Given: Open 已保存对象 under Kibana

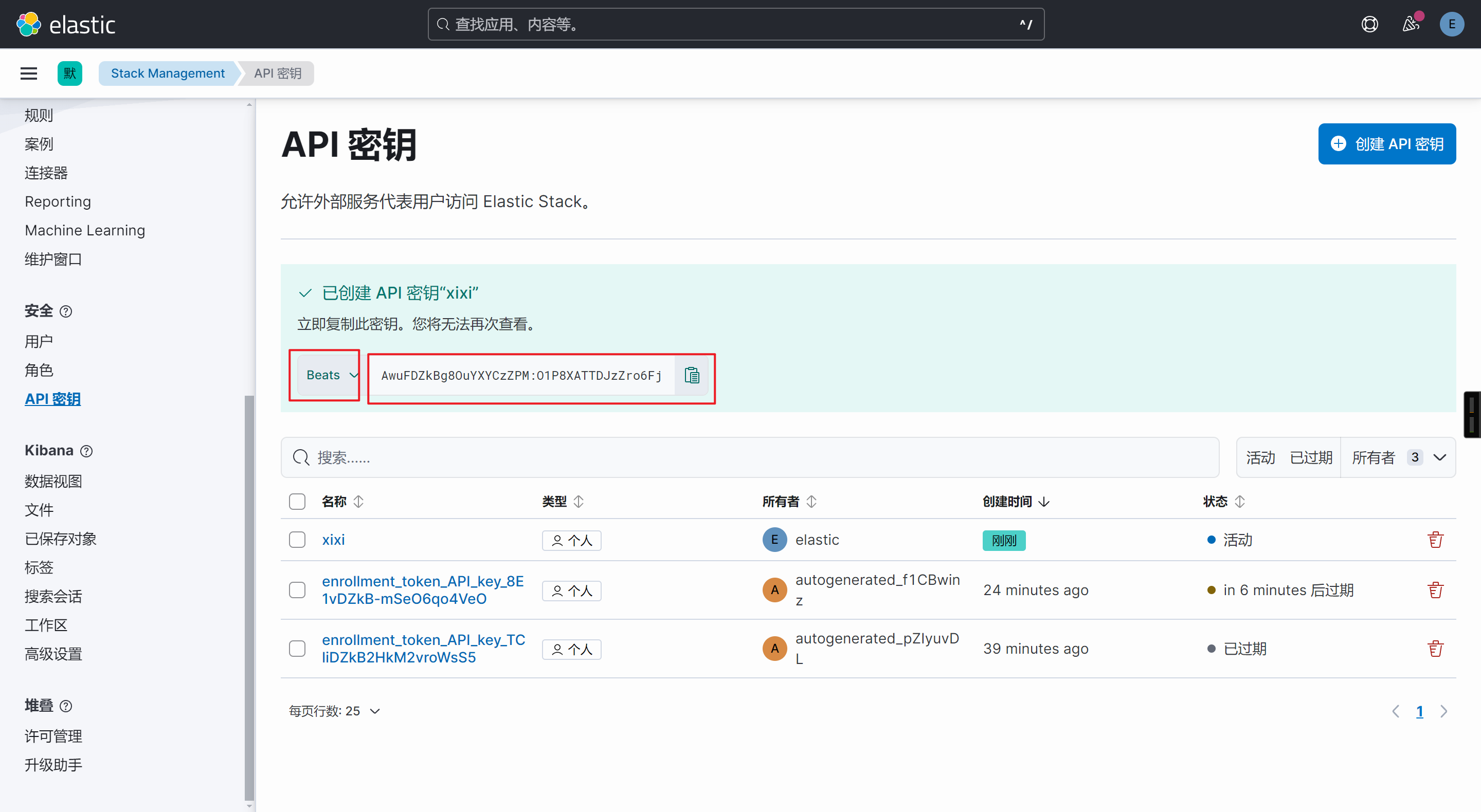Looking at the screenshot, I should click(x=60, y=539).
